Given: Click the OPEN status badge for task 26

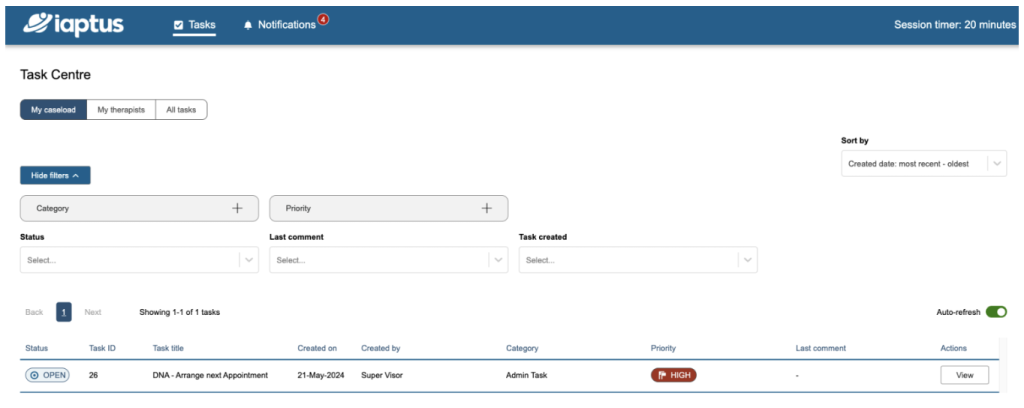Looking at the screenshot, I should (x=47, y=375).
